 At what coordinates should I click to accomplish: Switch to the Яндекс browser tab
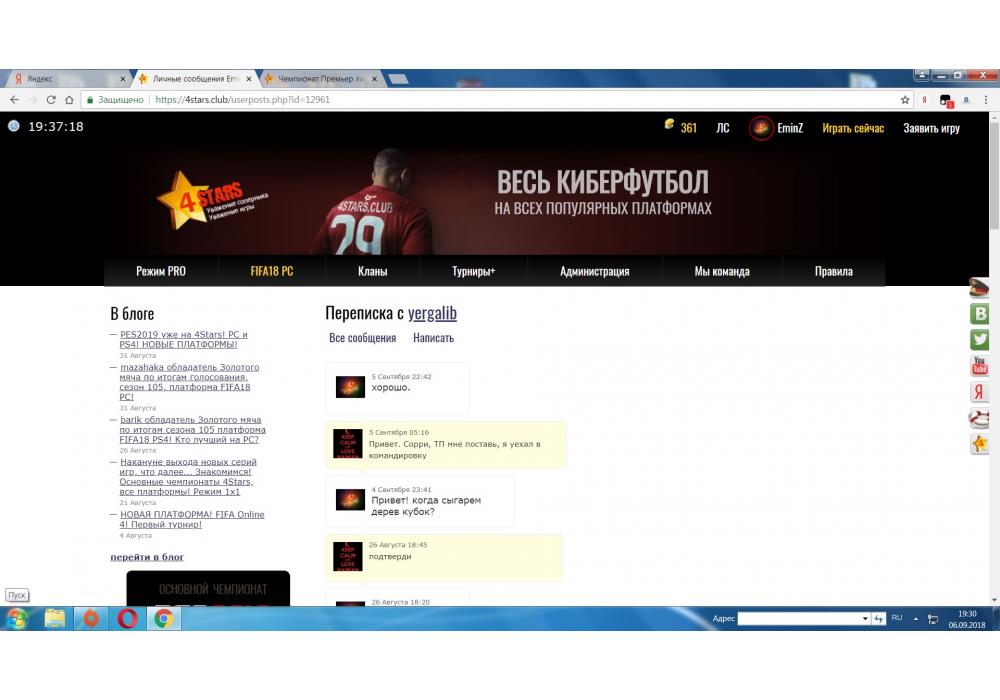click(67, 78)
